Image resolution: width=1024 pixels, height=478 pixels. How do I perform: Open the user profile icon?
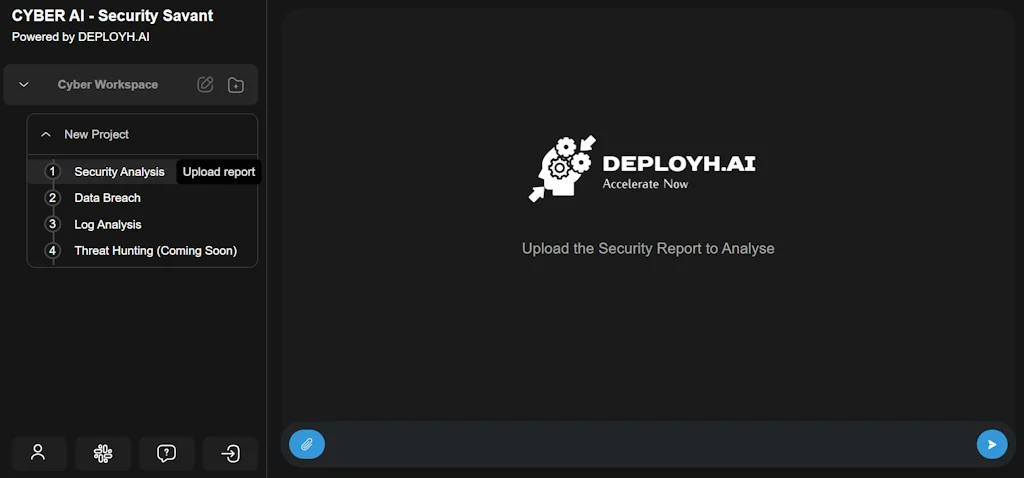tap(39, 453)
